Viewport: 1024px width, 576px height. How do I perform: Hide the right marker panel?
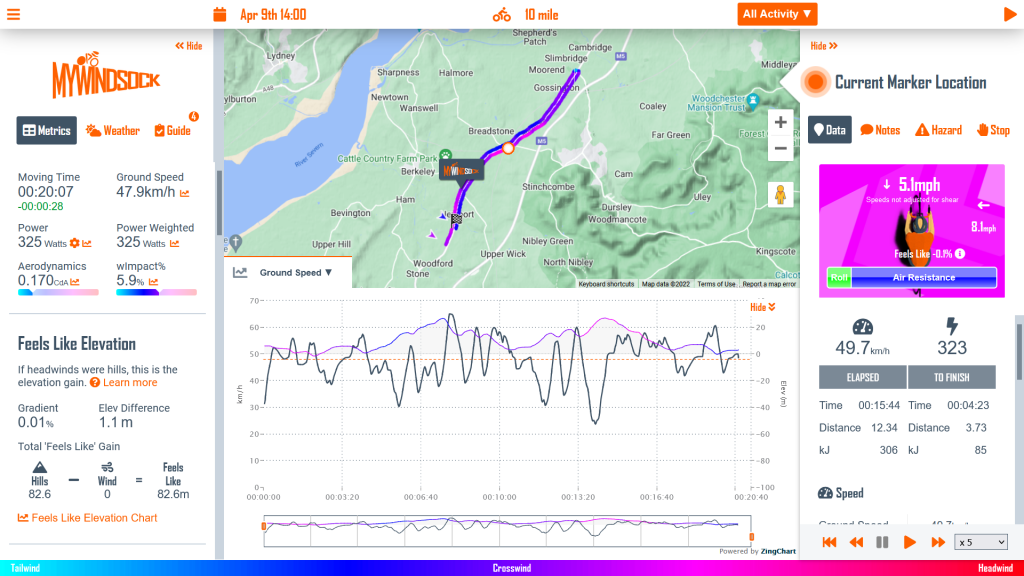[x=824, y=46]
